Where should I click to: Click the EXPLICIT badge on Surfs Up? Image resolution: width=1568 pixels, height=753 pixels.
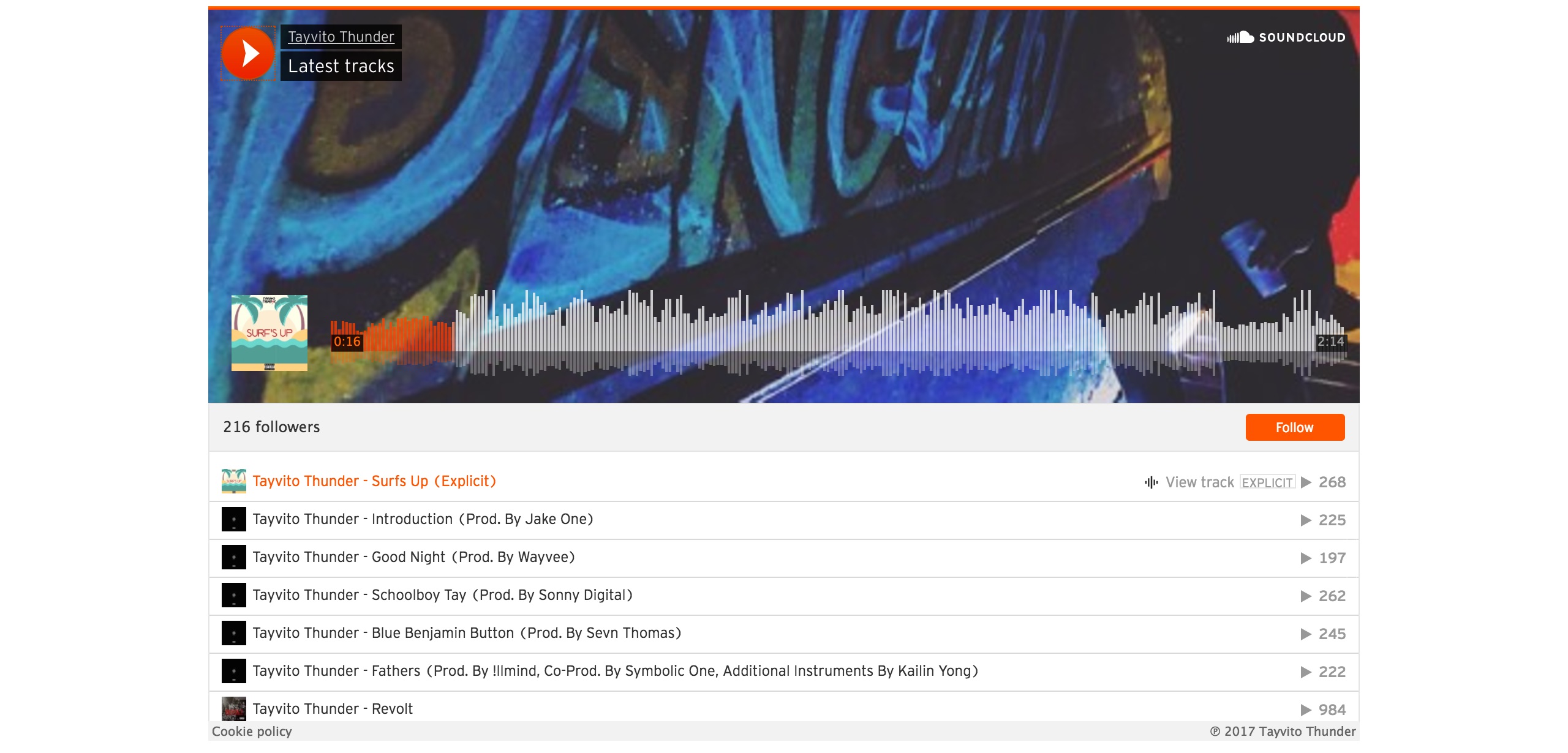pyautogui.click(x=1267, y=482)
